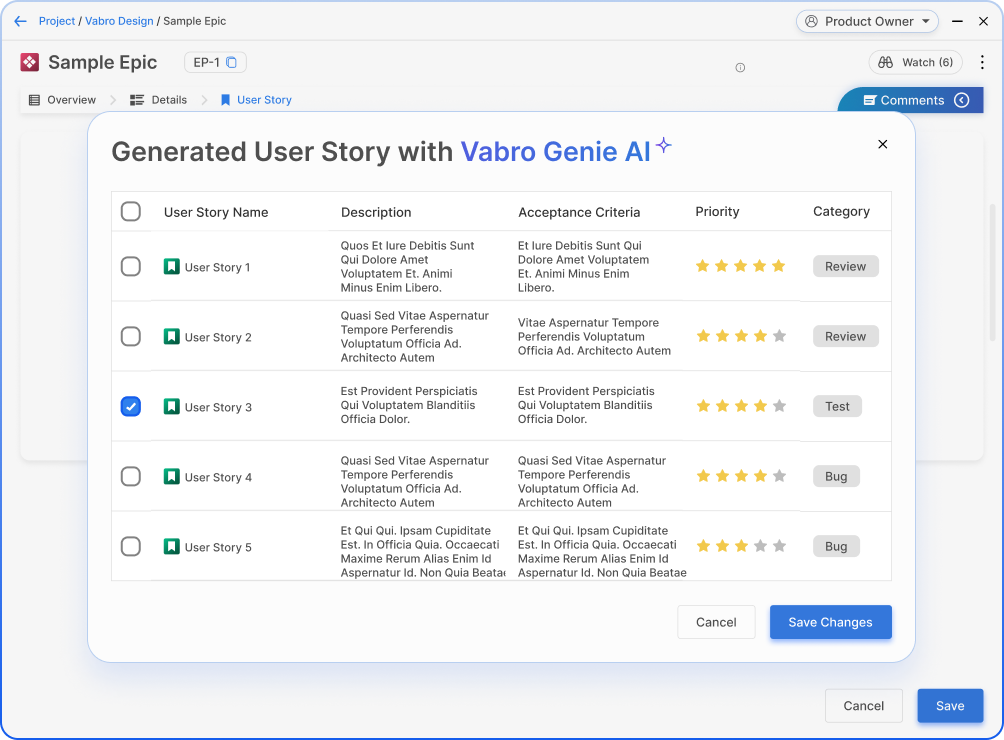Viewport: 1004px width, 740px height.
Task: Open the Vabro Design breadcrumb link
Action: click(119, 21)
